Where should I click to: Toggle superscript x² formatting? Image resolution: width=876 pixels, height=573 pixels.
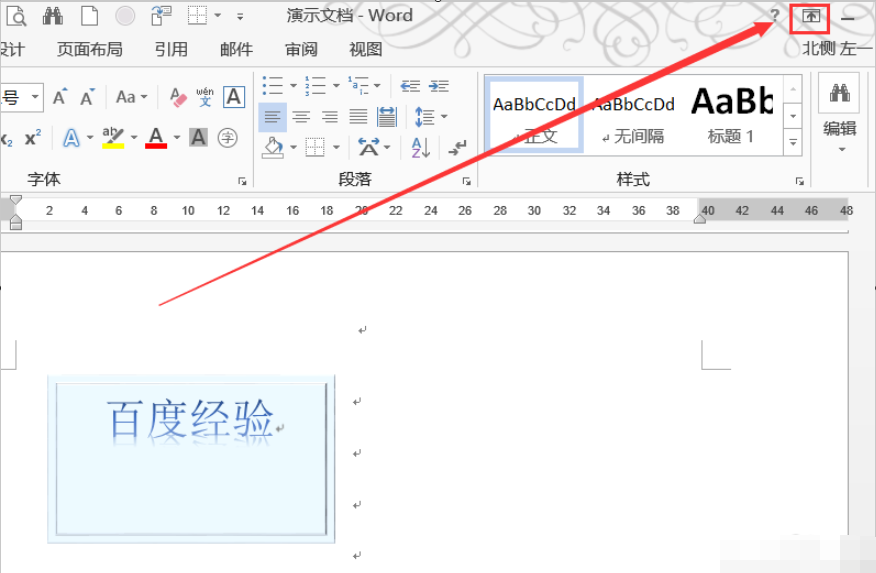pyautogui.click(x=33, y=137)
